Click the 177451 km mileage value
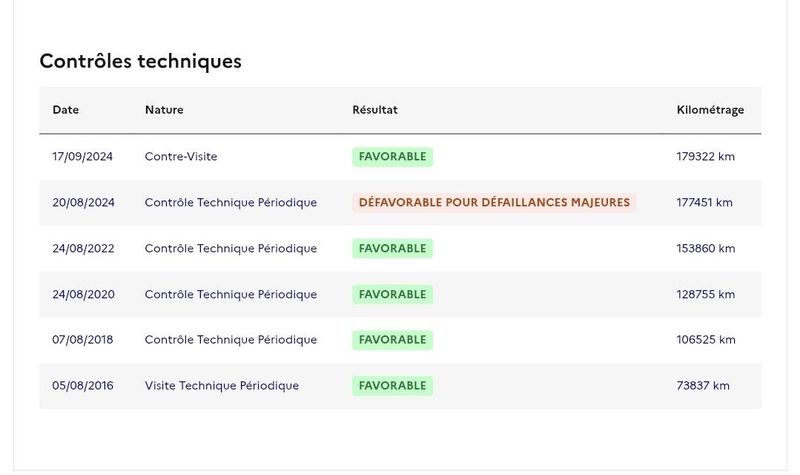 tap(705, 203)
